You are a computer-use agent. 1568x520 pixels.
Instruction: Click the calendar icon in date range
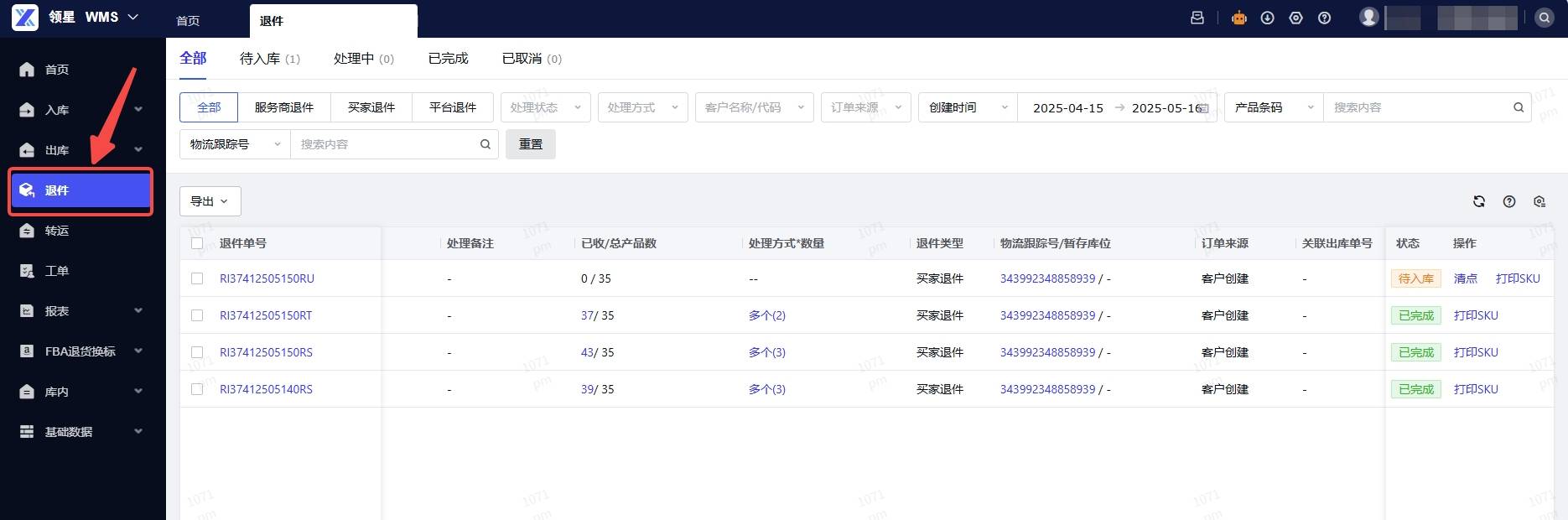(1204, 108)
